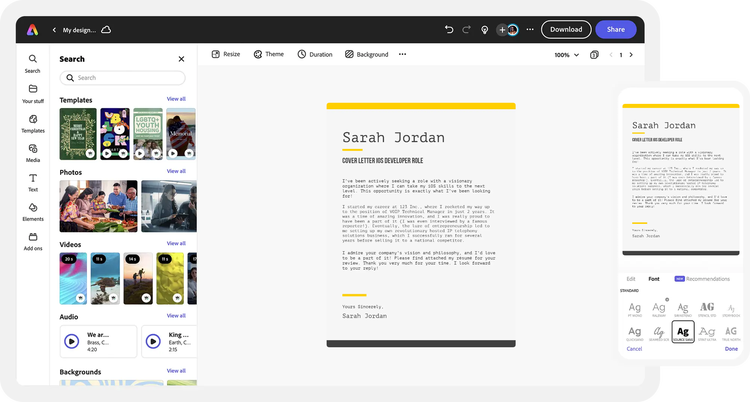Select the photo of woman with tablet
This screenshot has width=750, height=402.
[x=169, y=206]
